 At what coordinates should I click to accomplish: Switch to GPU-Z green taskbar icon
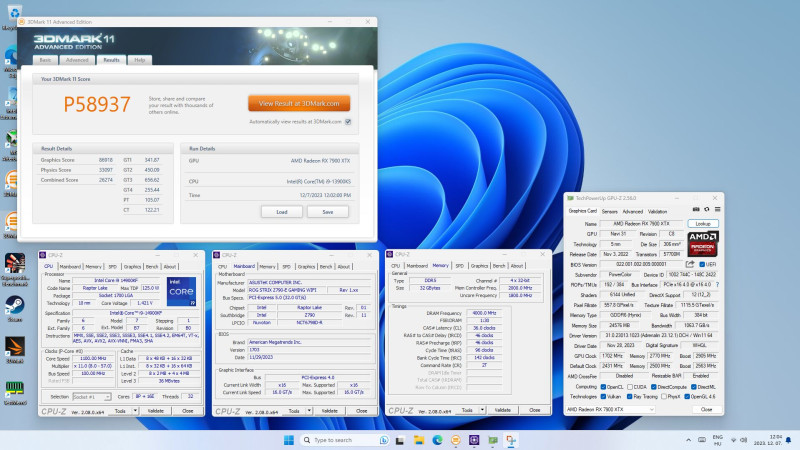[493, 440]
